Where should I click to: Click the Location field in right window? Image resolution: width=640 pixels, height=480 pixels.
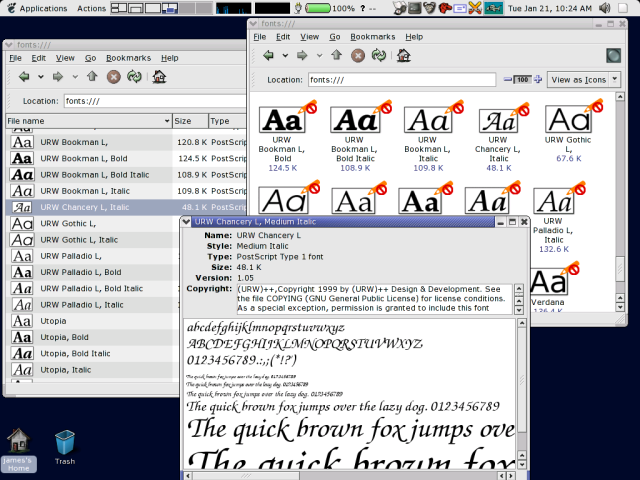[402, 80]
